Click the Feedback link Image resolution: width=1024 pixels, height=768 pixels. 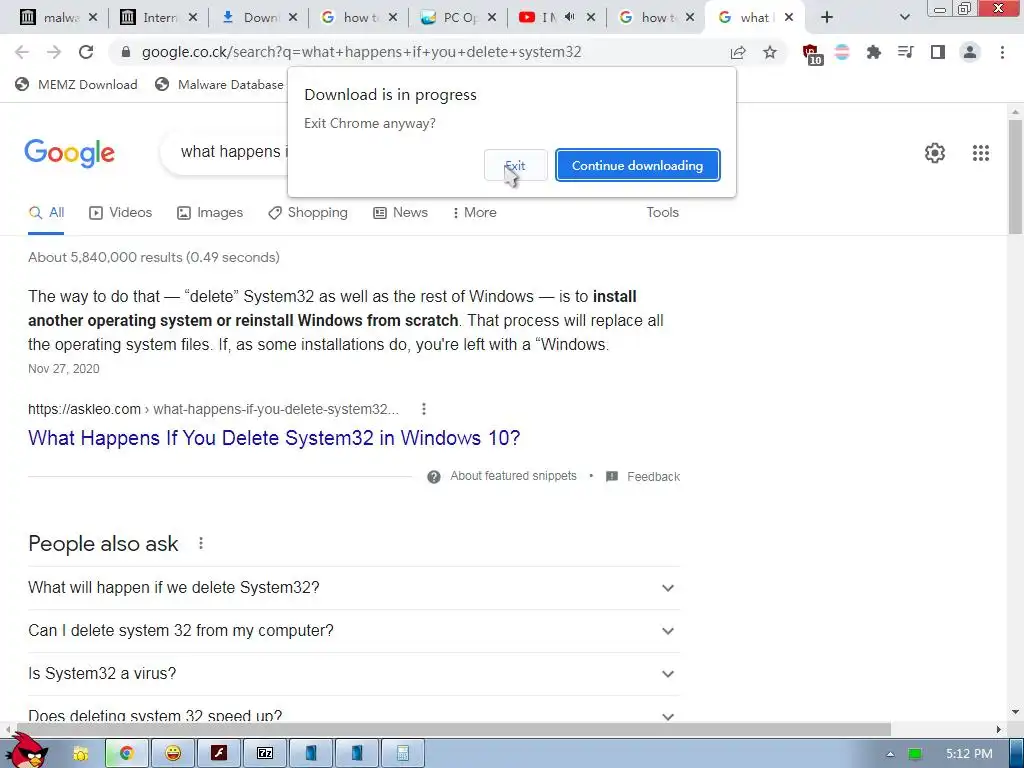[643, 477]
